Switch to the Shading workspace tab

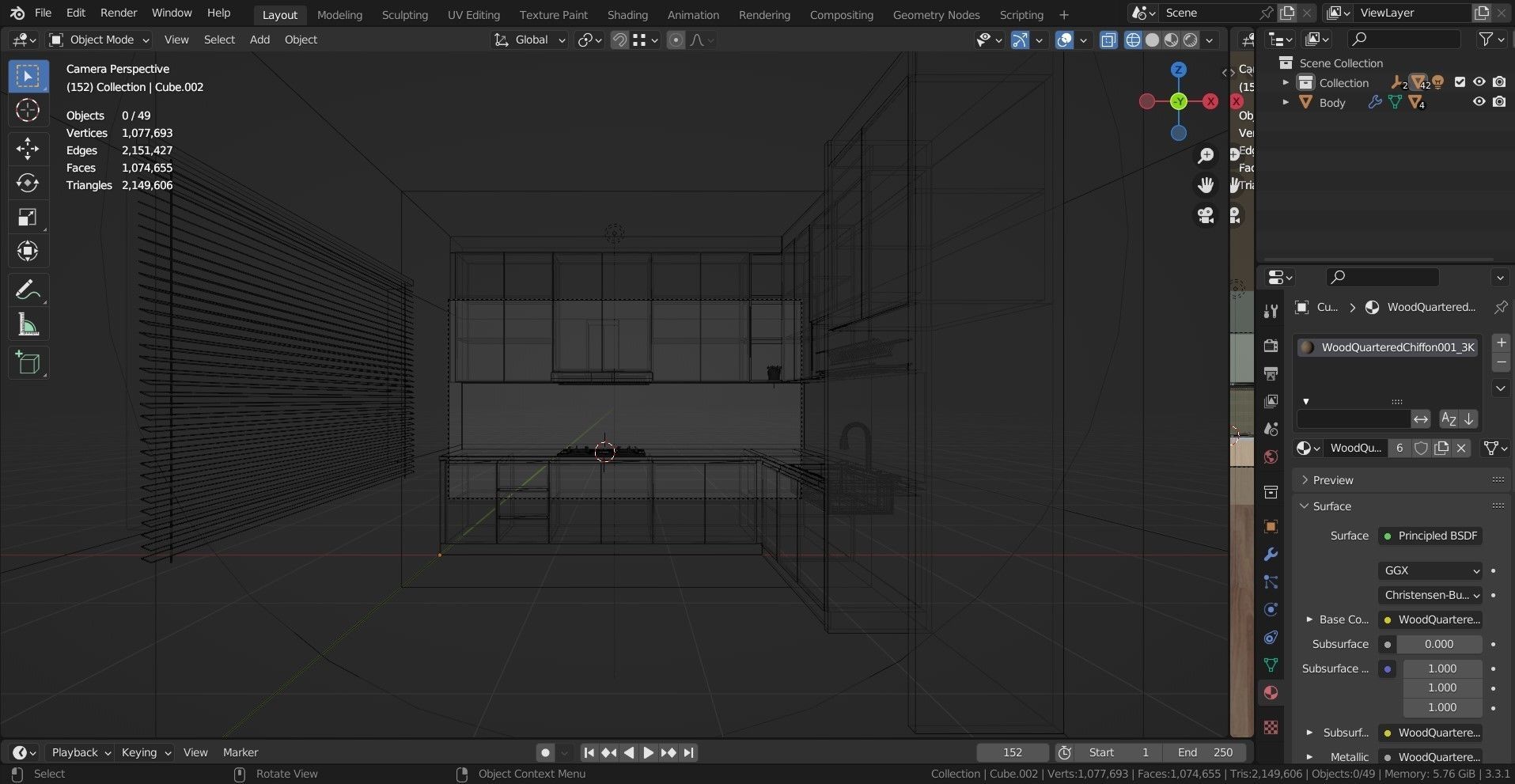click(x=627, y=14)
